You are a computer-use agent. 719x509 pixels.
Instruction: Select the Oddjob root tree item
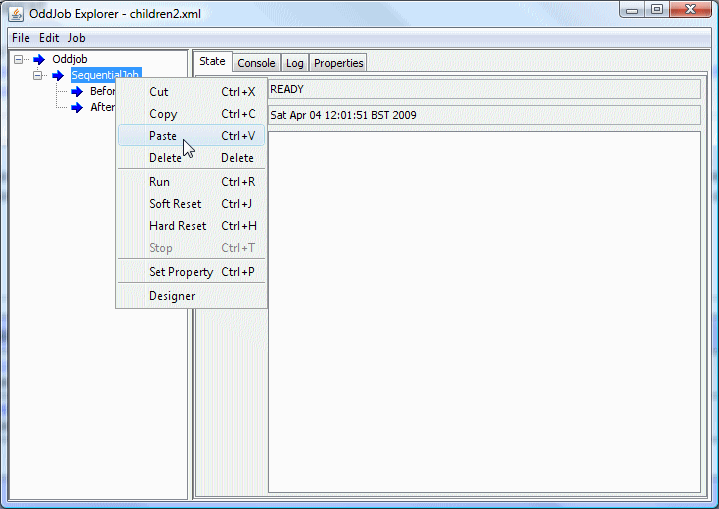coord(70,59)
